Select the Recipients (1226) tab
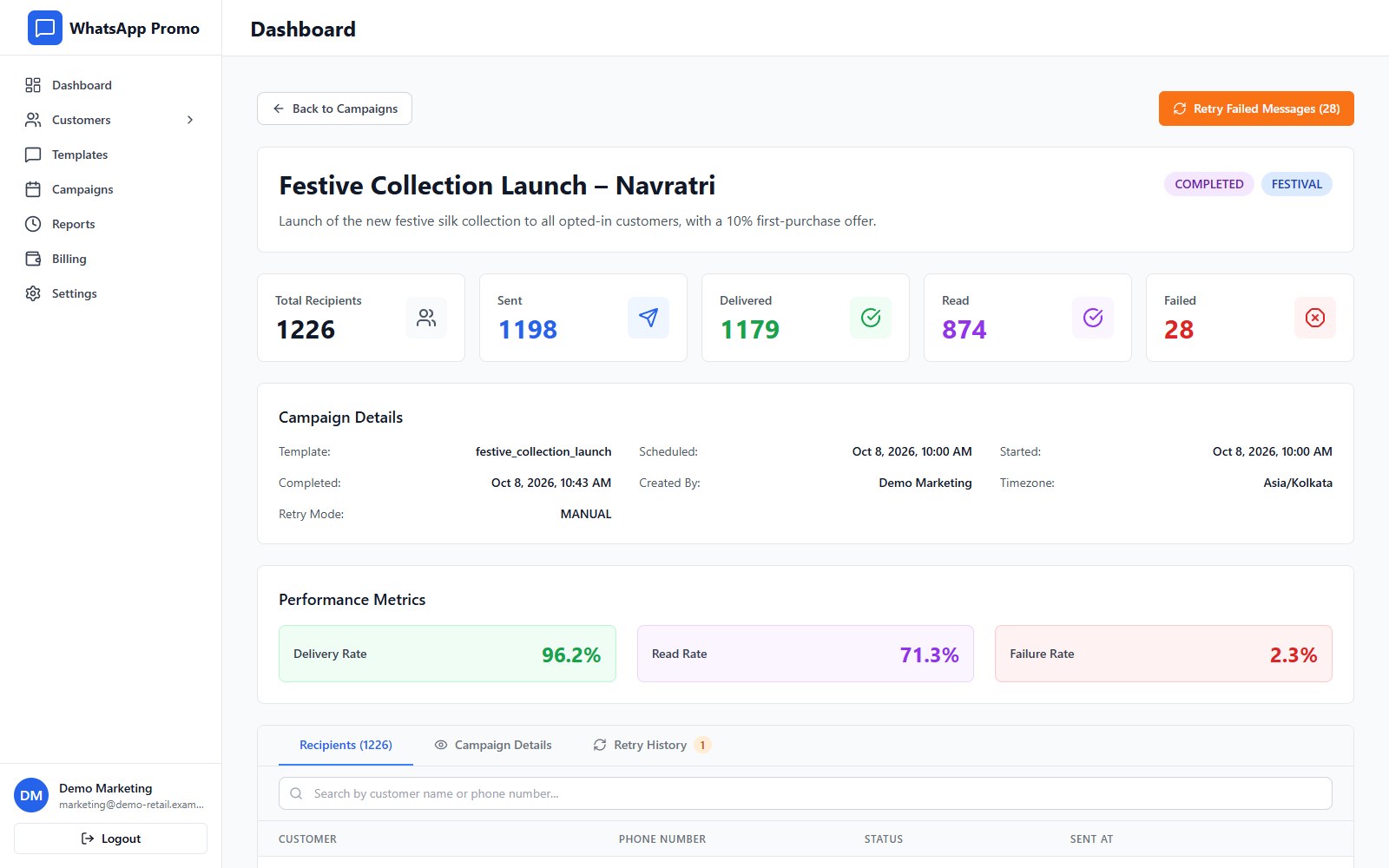Screen dimensions: 1389x868 point(346,745)
